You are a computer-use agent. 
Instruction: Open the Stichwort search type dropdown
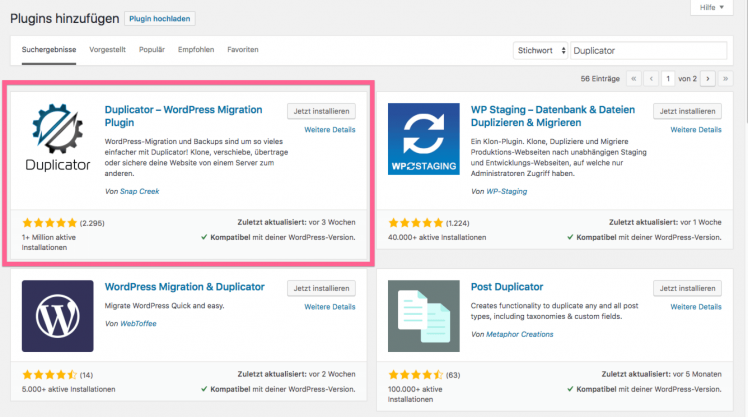540,51
